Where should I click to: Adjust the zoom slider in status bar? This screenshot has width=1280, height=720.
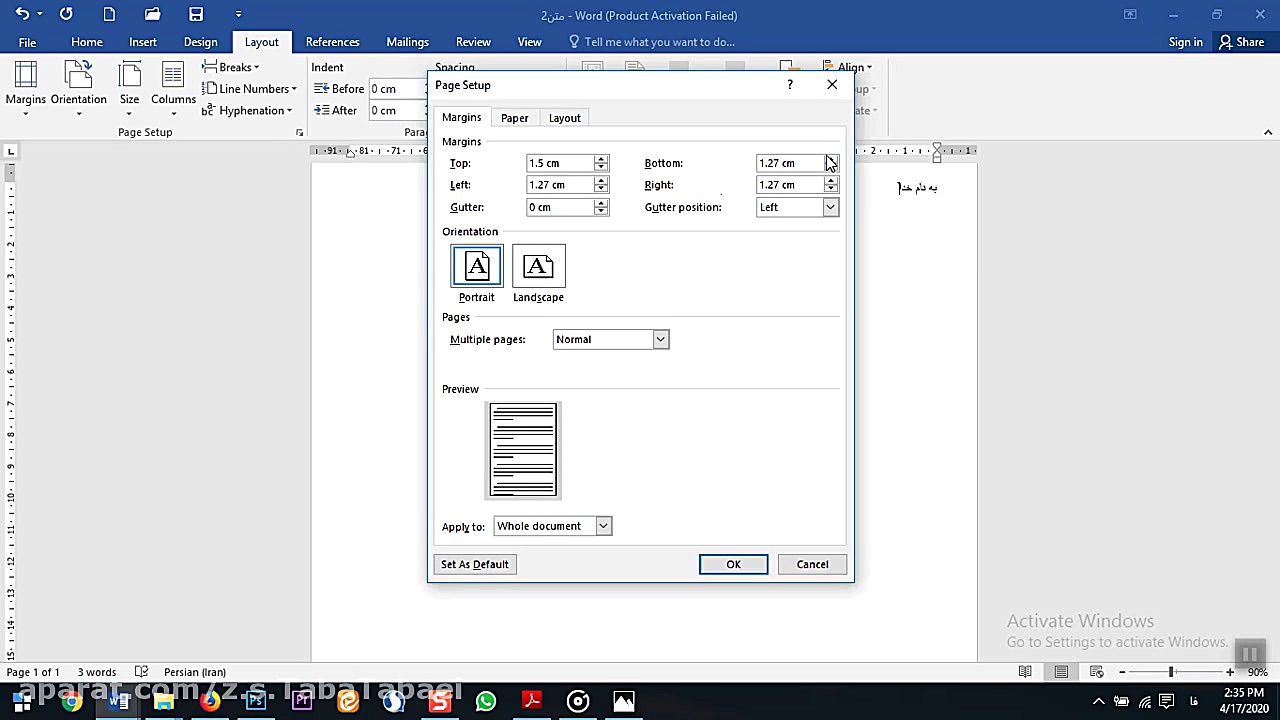(1170, 672)
